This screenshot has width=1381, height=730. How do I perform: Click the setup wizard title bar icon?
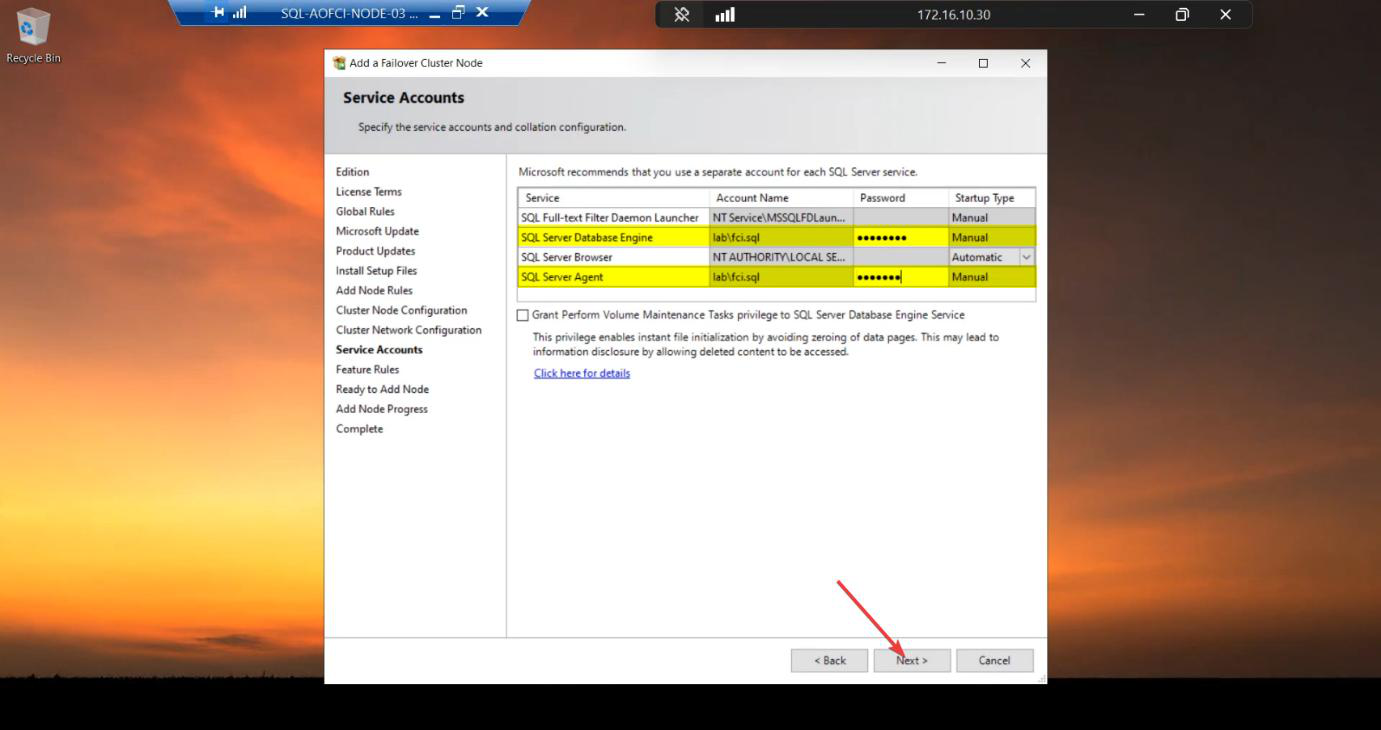coord(340,63)
